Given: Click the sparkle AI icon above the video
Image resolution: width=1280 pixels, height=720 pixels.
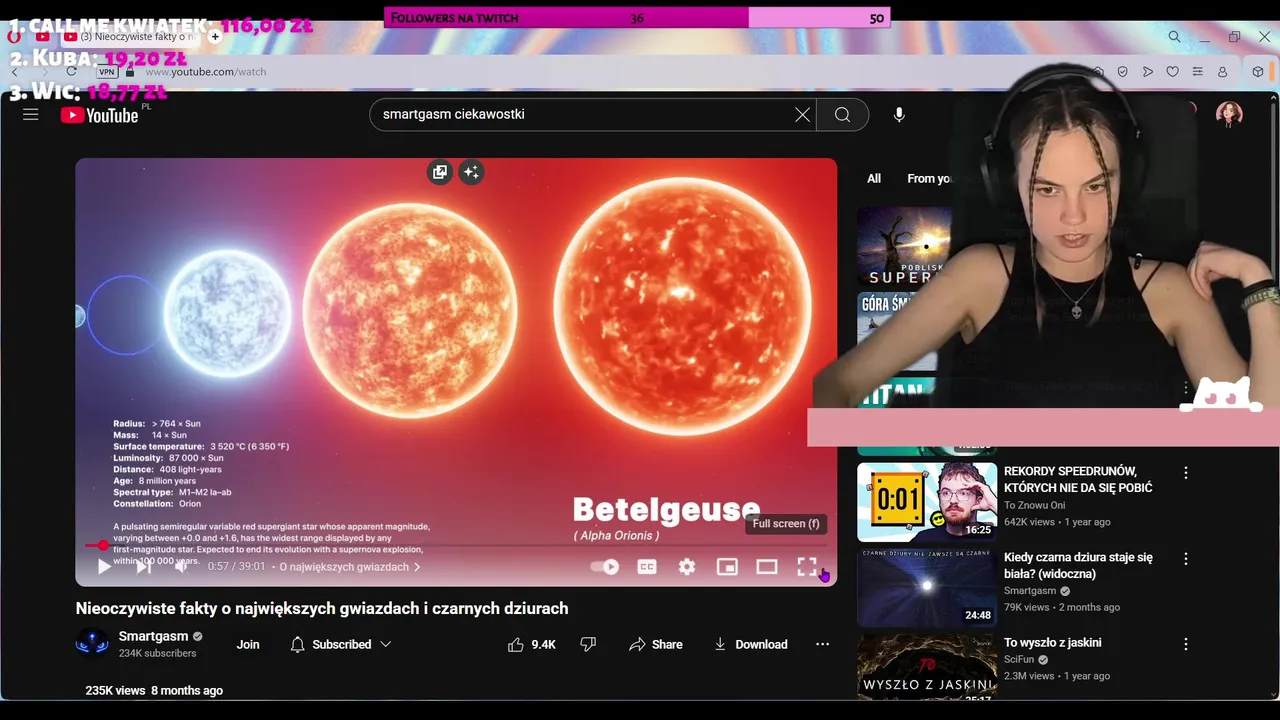Looking at the screenshot, I should click(x=471, y=172).
